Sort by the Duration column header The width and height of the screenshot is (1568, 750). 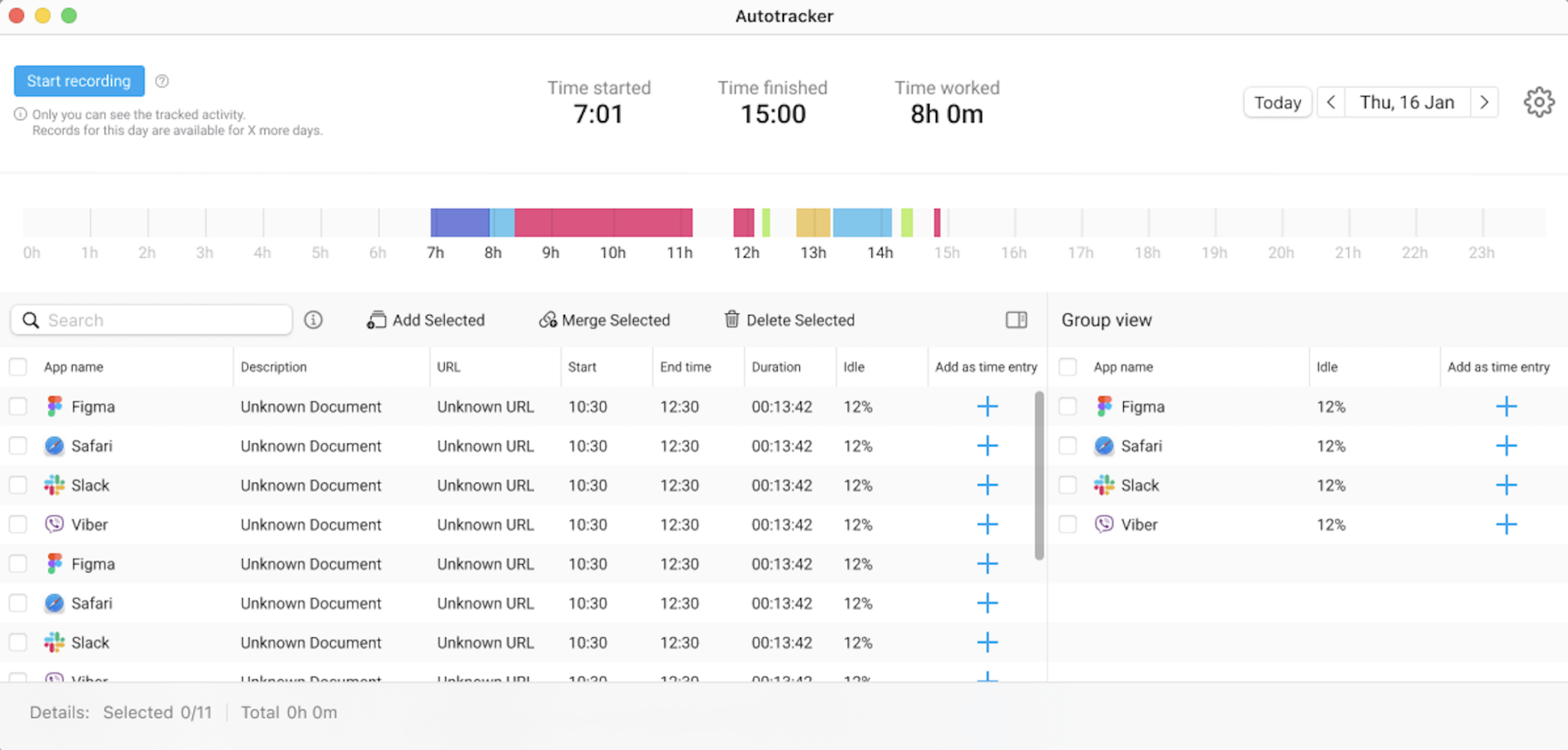click(776, 367)
